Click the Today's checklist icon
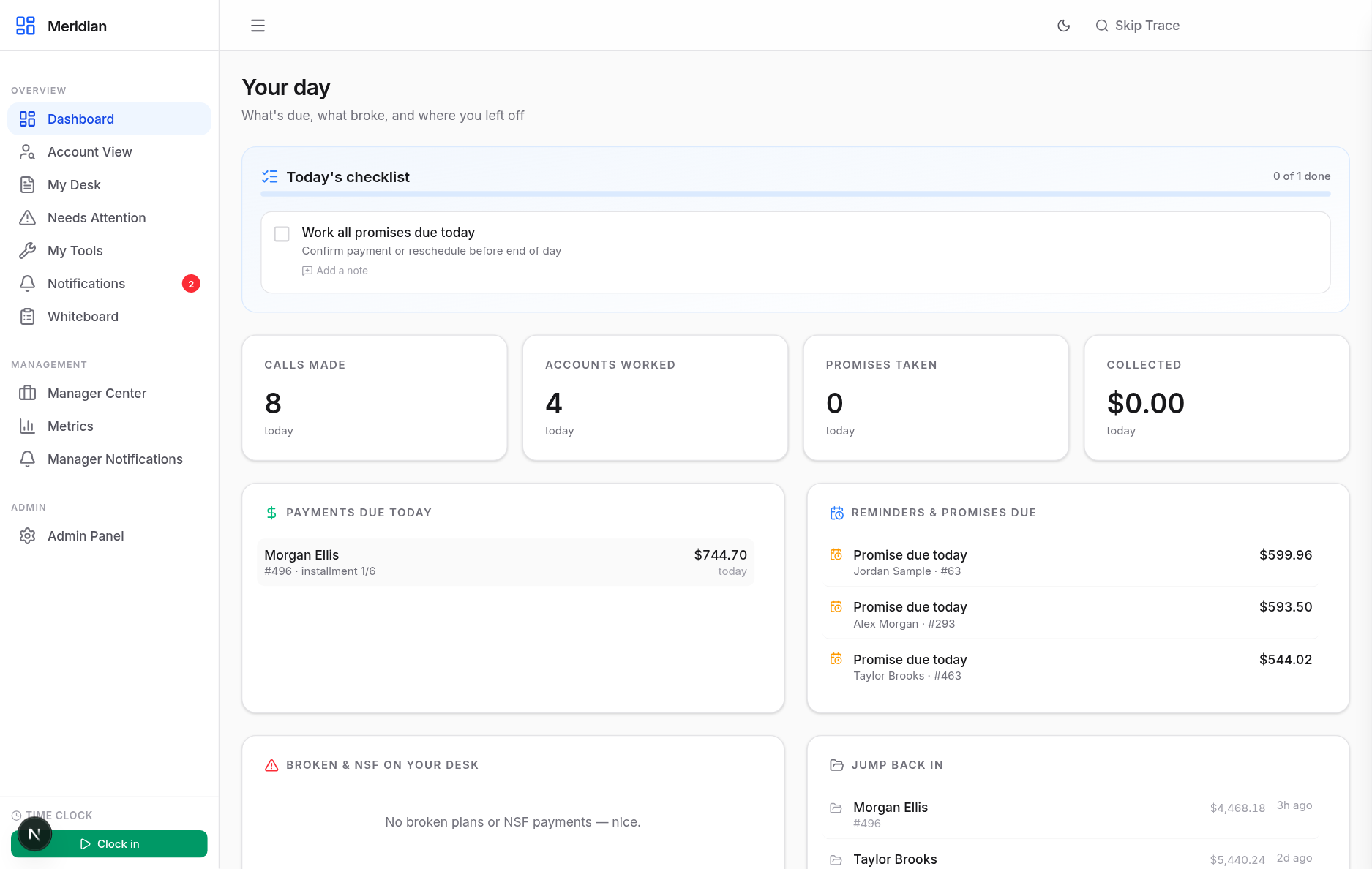The width and height of the screenshot is (1372, 869). [x=269, y=176]
